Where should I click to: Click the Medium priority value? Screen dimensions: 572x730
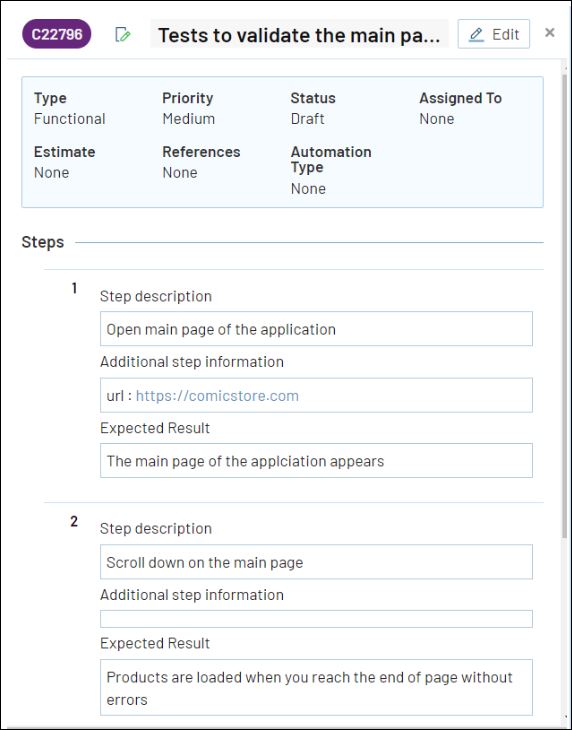point(188,119)
